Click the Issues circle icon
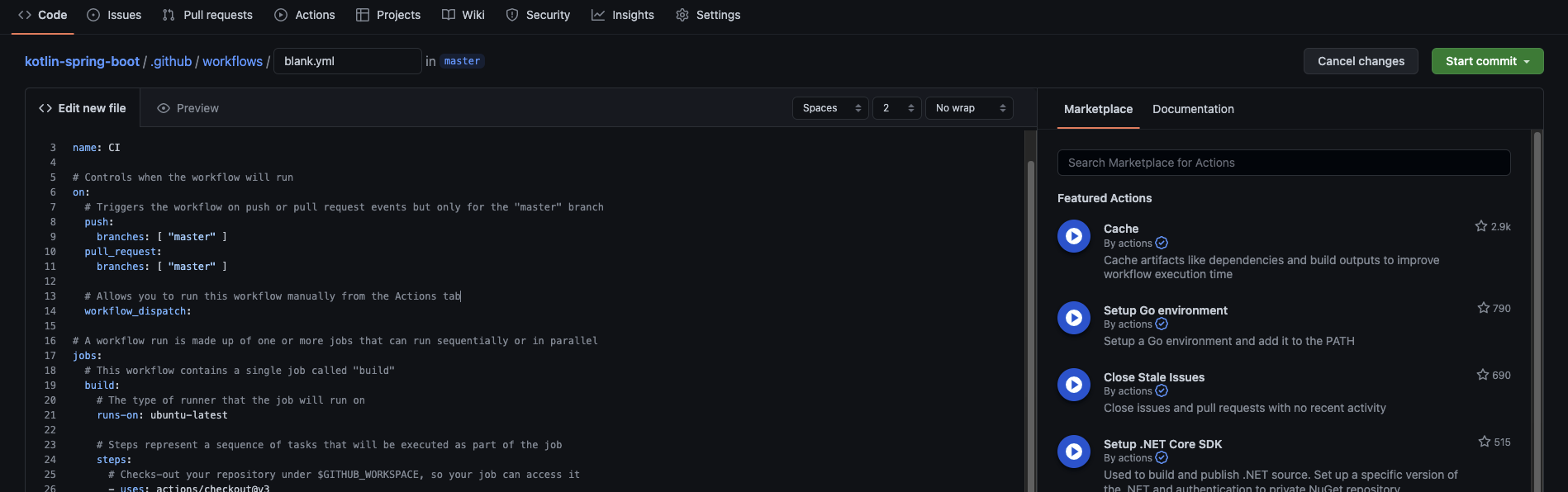1568x492 pixels. click(x=93, y=15)
